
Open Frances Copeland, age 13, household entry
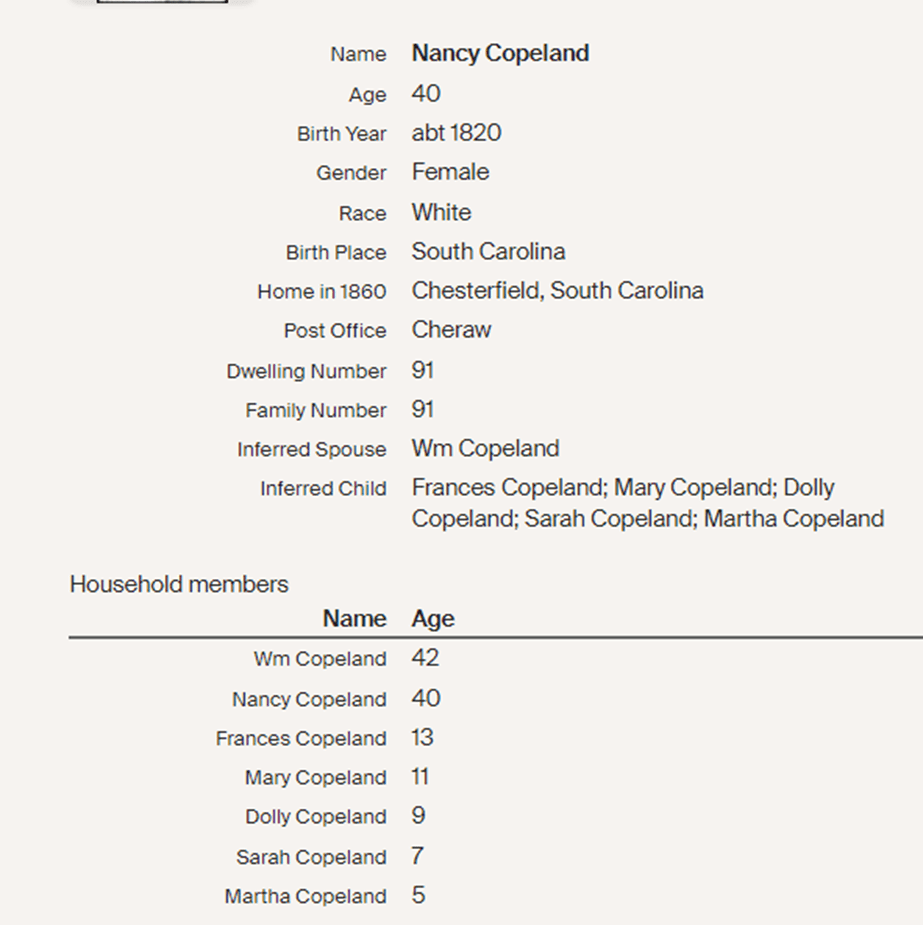[x=301, y=739]
